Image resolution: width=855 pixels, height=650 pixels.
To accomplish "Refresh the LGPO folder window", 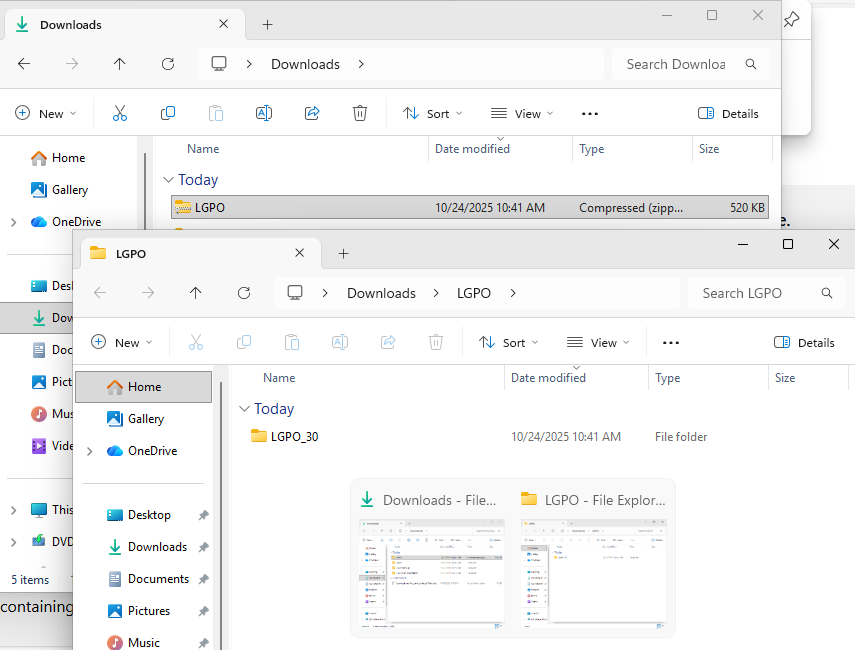I will 244,293.
